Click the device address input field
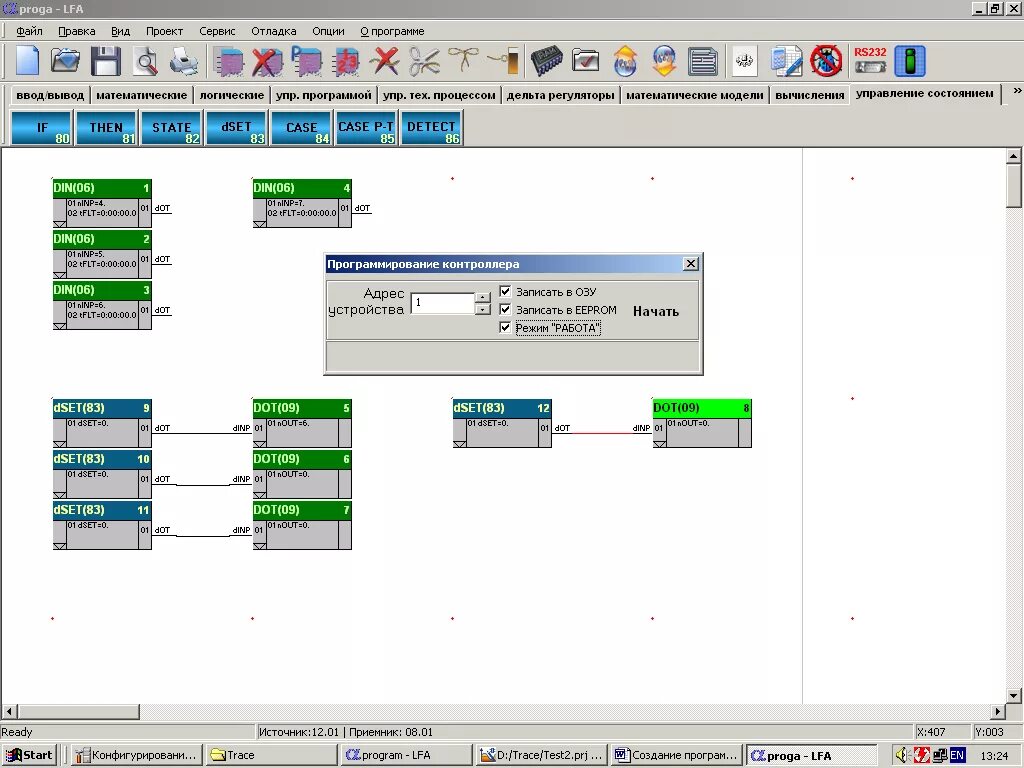The image size is (1024, 768). [442, 303]
